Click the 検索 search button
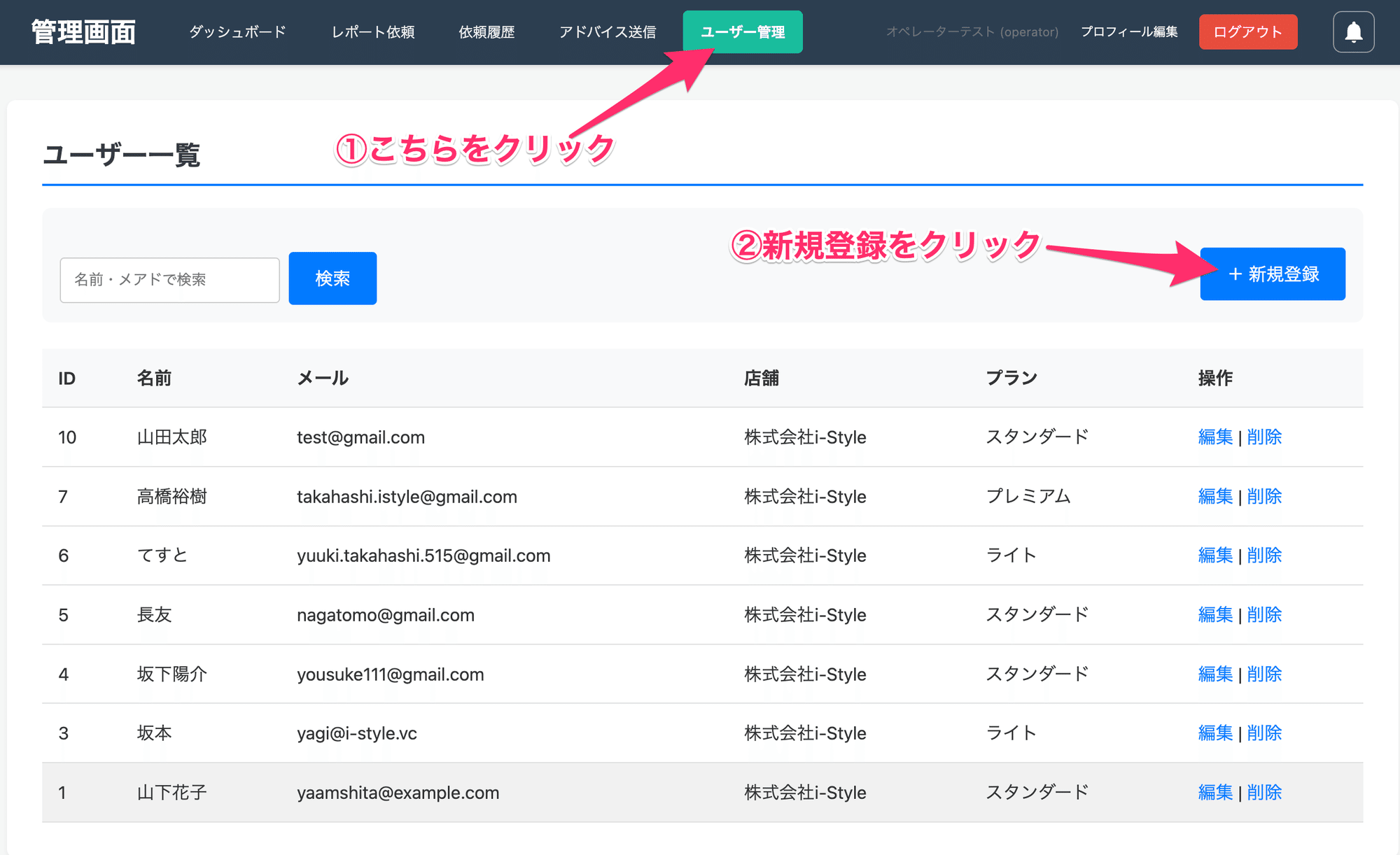Image resolution: width=1400 pixels, height=855 pixels. pyautogui.click(x=332, y=278)
